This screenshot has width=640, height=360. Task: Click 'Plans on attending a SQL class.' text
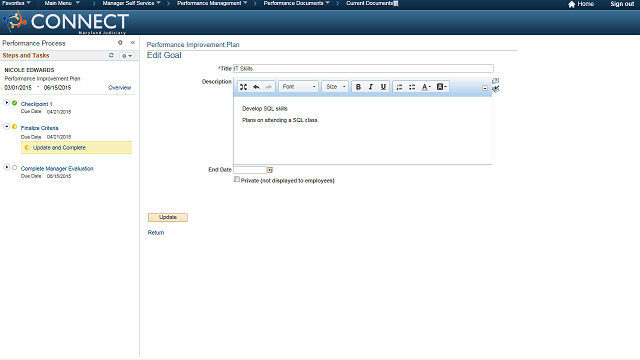pyautogui.click(x=280, y=120)
